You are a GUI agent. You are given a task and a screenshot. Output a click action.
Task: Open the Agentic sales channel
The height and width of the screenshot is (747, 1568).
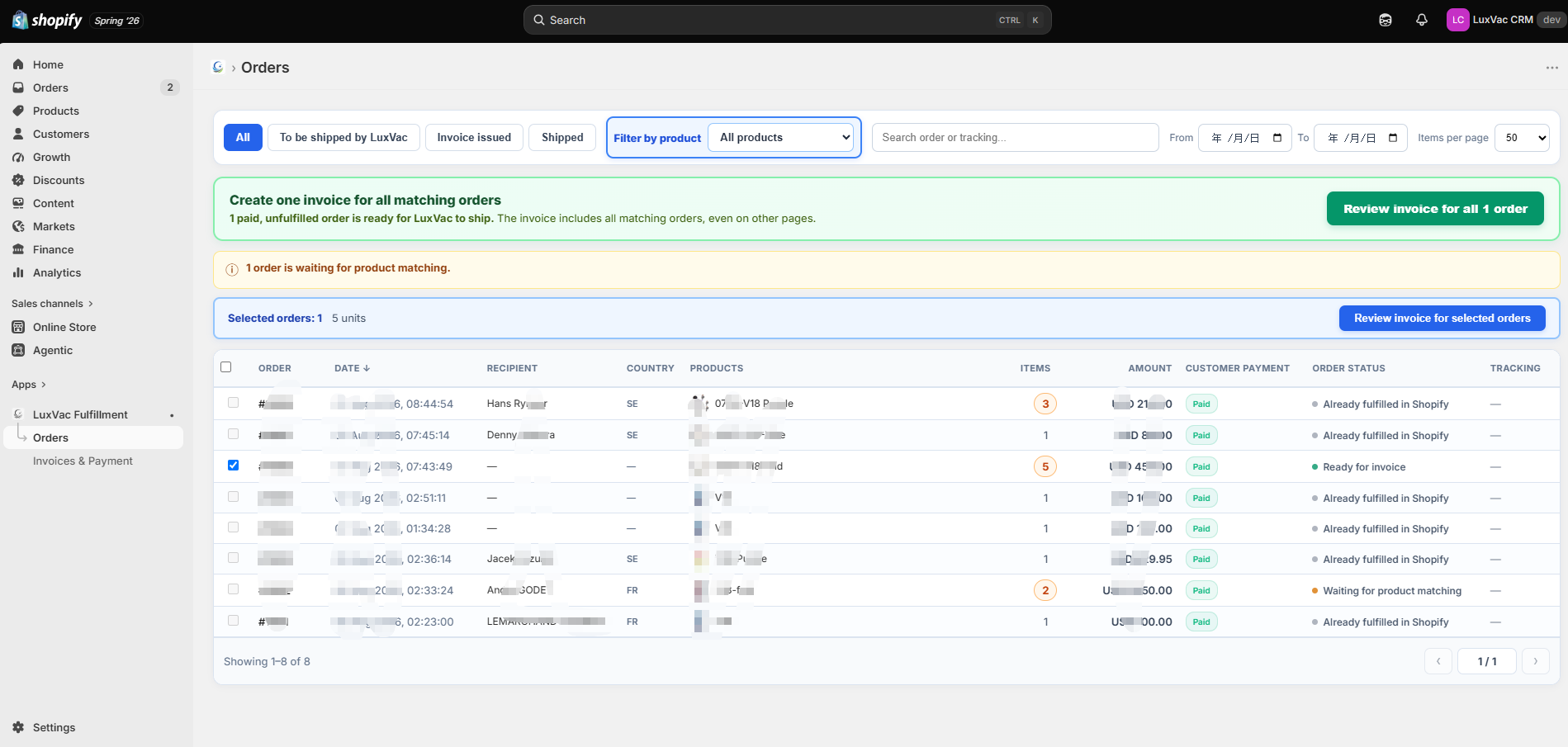pos(53,350)
